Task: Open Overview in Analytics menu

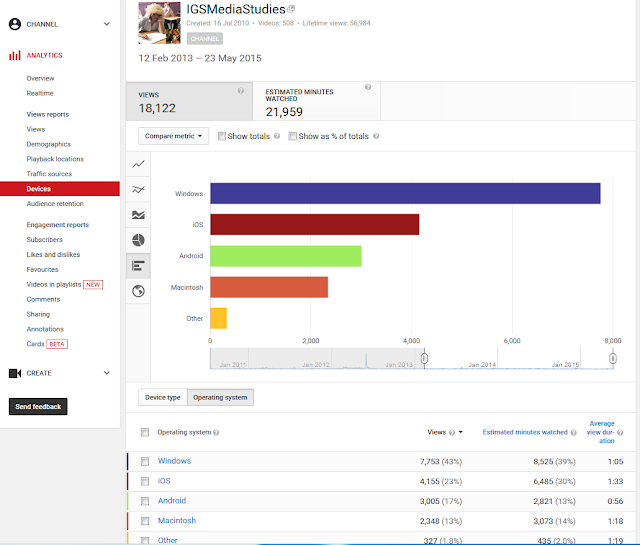Action: pyautogui.click(x=40, y=78)
